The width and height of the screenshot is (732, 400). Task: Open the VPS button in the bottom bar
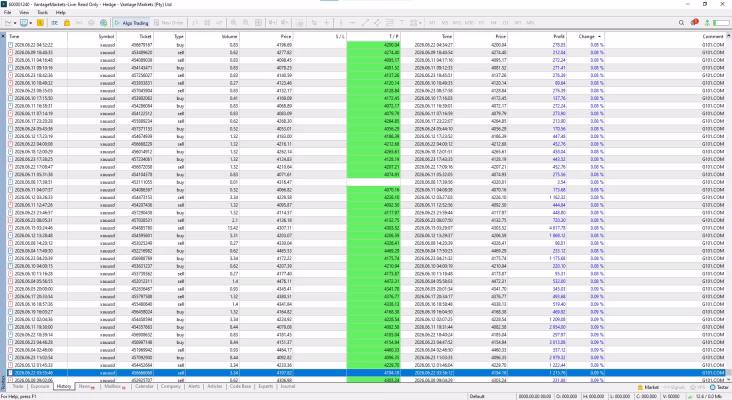point(697,387)
